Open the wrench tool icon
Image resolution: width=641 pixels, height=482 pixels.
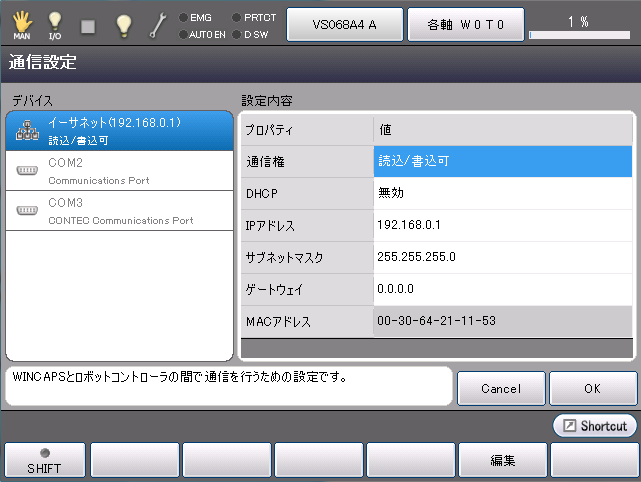[158, 24]
